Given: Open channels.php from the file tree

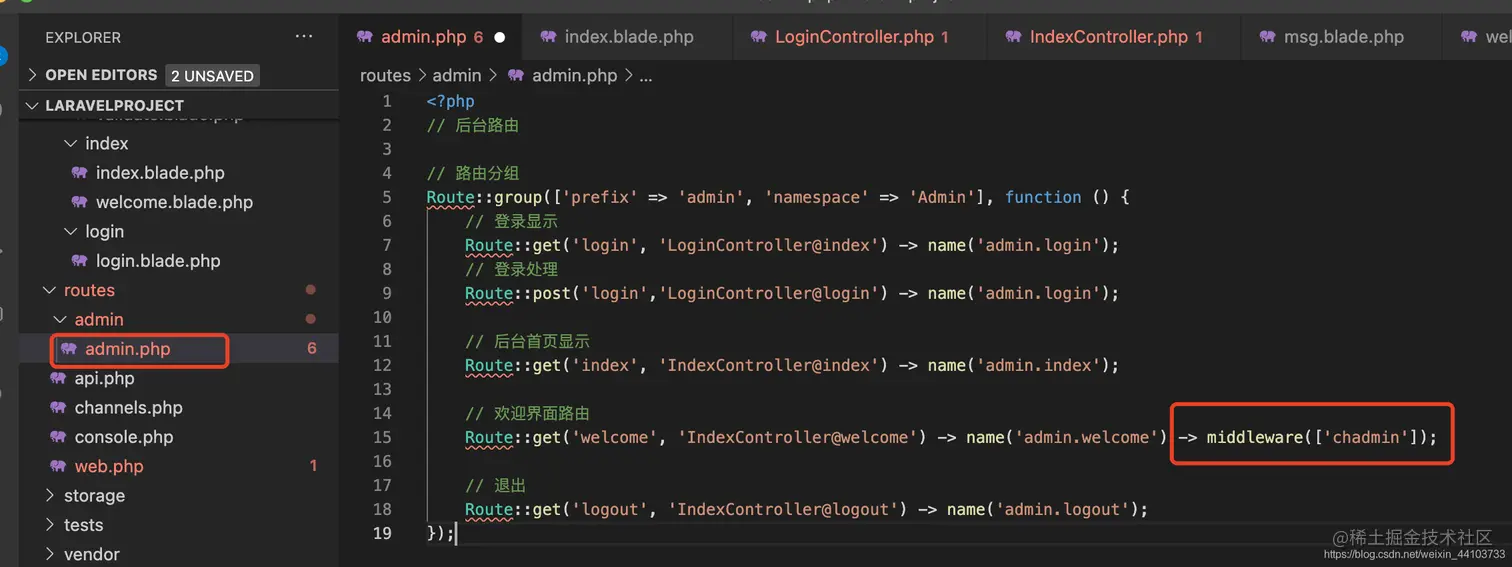Looking at the screenshot, I should click(128, 408).
